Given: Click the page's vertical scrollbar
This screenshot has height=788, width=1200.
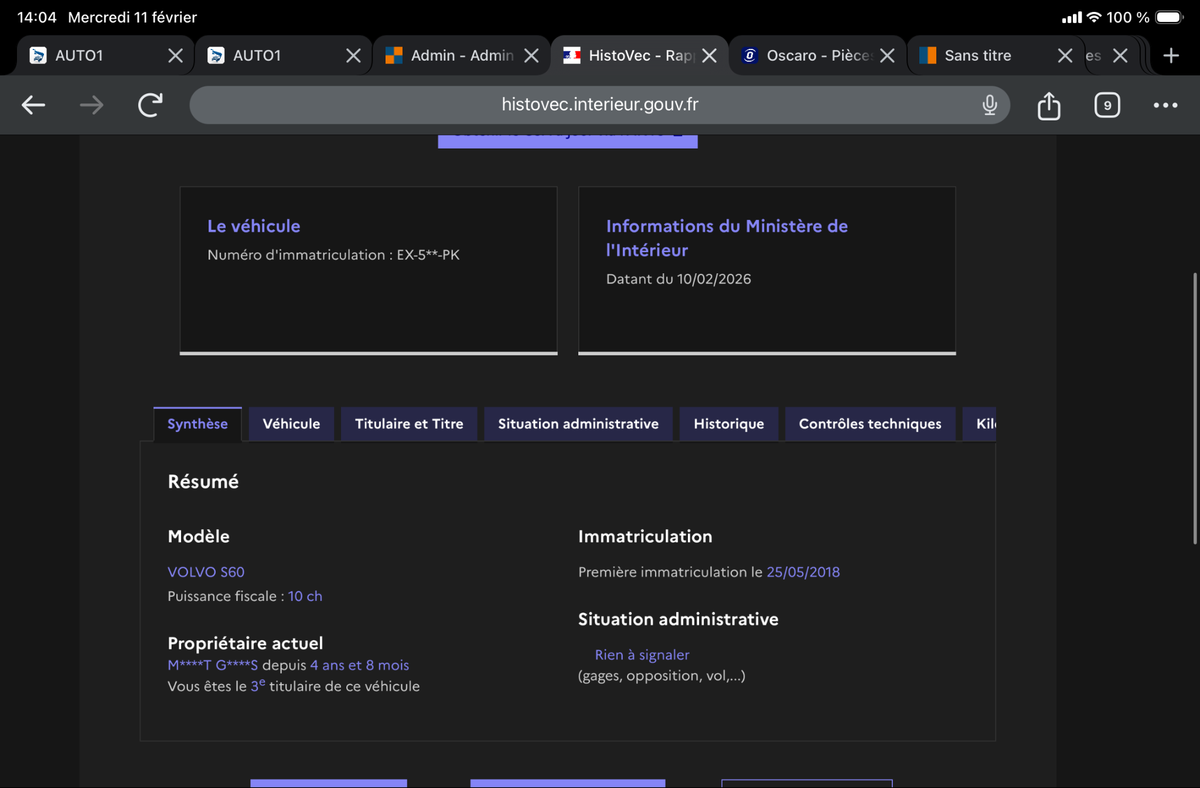Looking at the screenshot, I should (x=1195, y=408).
